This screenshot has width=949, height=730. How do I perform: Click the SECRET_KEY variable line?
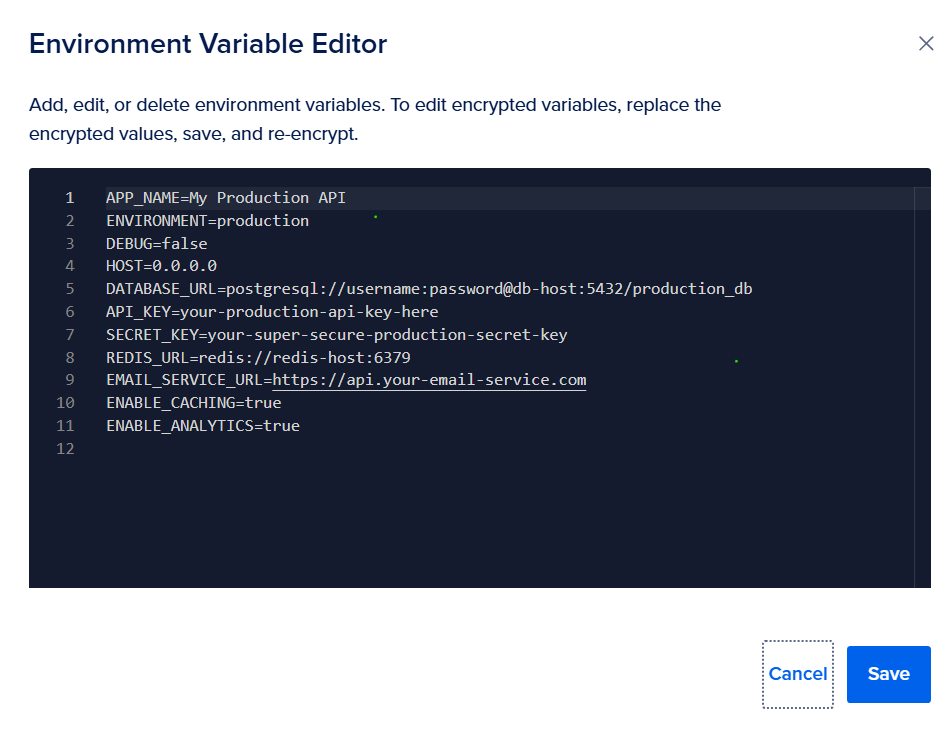coord(336,335)
